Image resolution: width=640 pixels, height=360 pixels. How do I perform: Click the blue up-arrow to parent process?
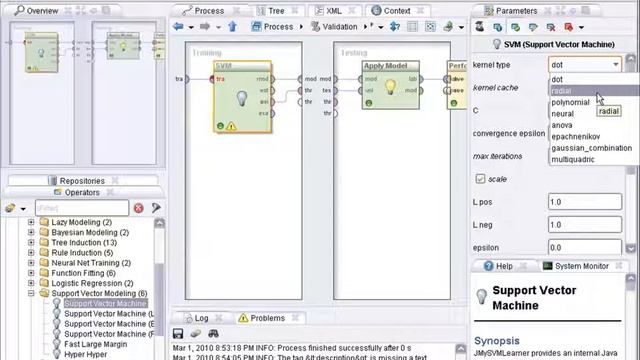click(x=233, y=27)
